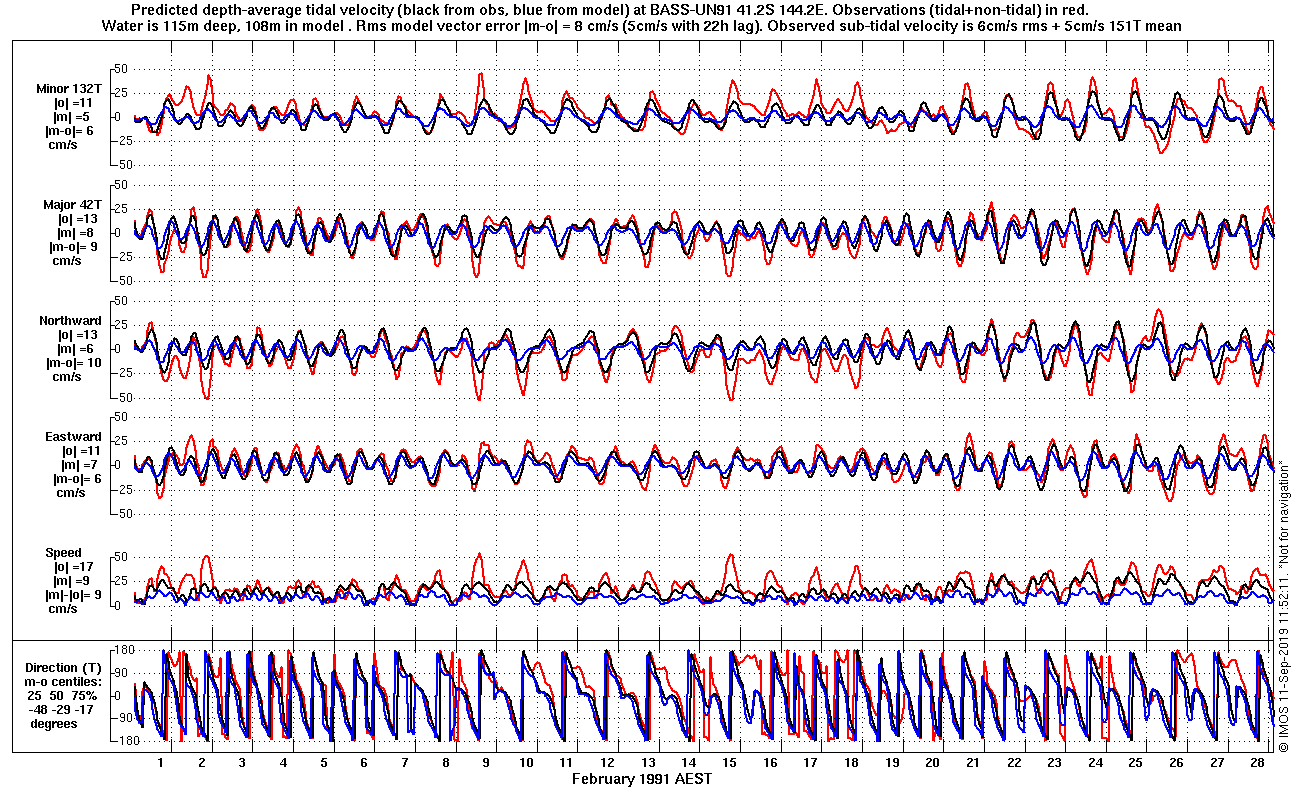Click the 'Major 42T' panel label

point(72,205)
